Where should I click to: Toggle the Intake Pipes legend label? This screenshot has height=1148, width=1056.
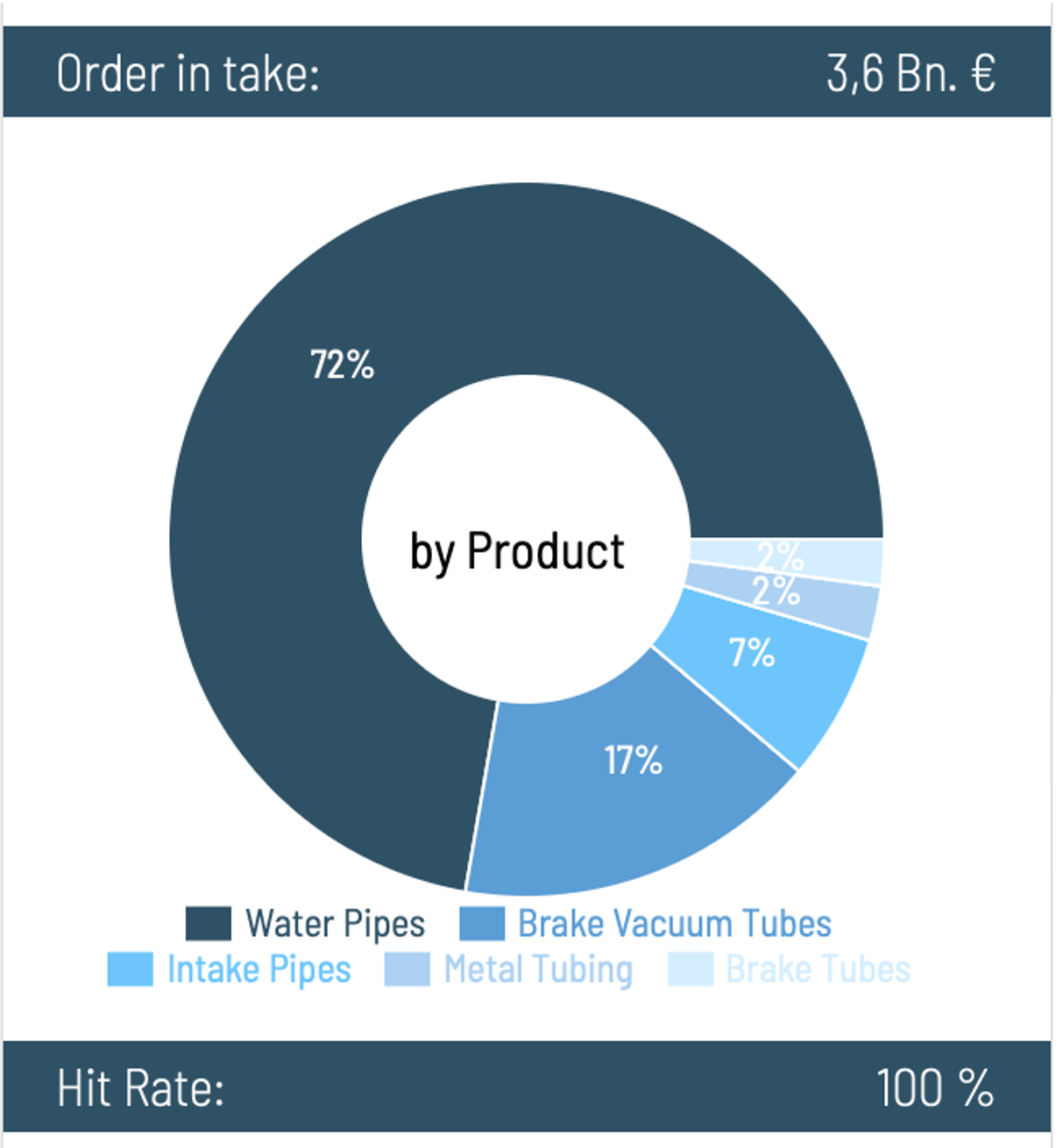coord(259,970)
